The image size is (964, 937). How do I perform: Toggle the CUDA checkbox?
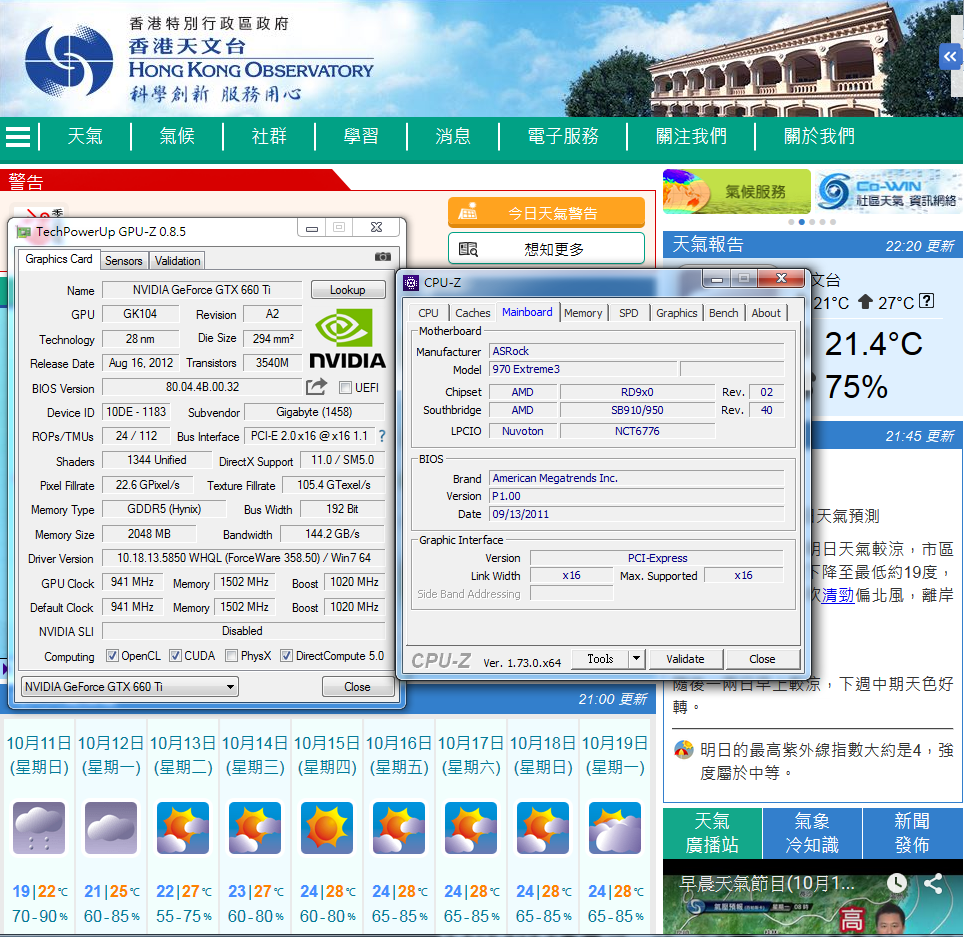click(x=176, y=655)
